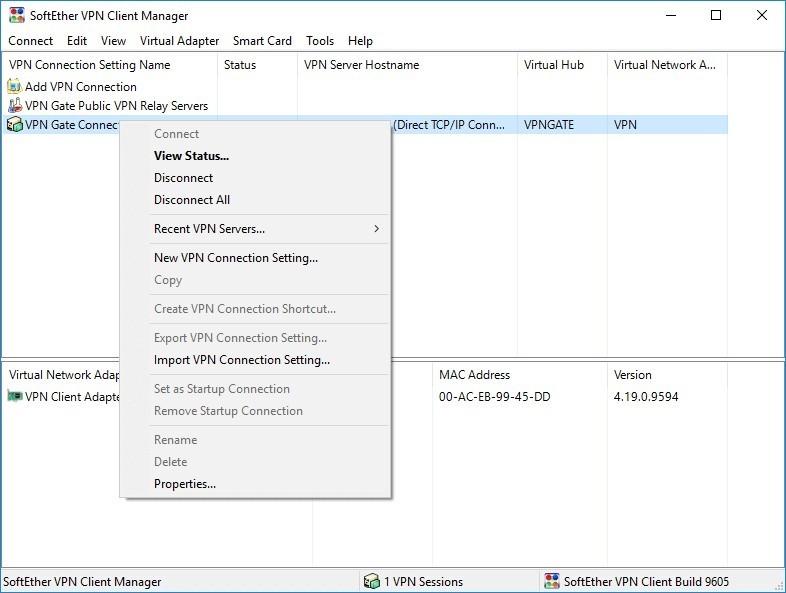Click the greyed Copy context menu entry
The image size is (786, 593).
(255, 280)
